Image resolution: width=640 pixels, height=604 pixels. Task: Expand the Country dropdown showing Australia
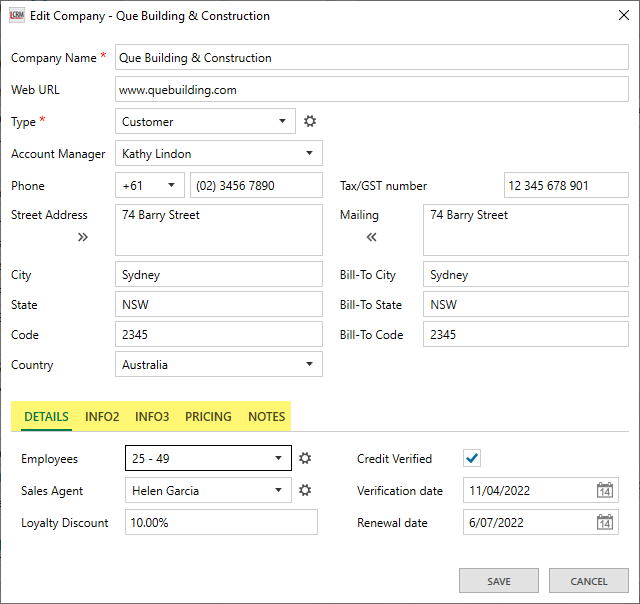tap(218, 365)
